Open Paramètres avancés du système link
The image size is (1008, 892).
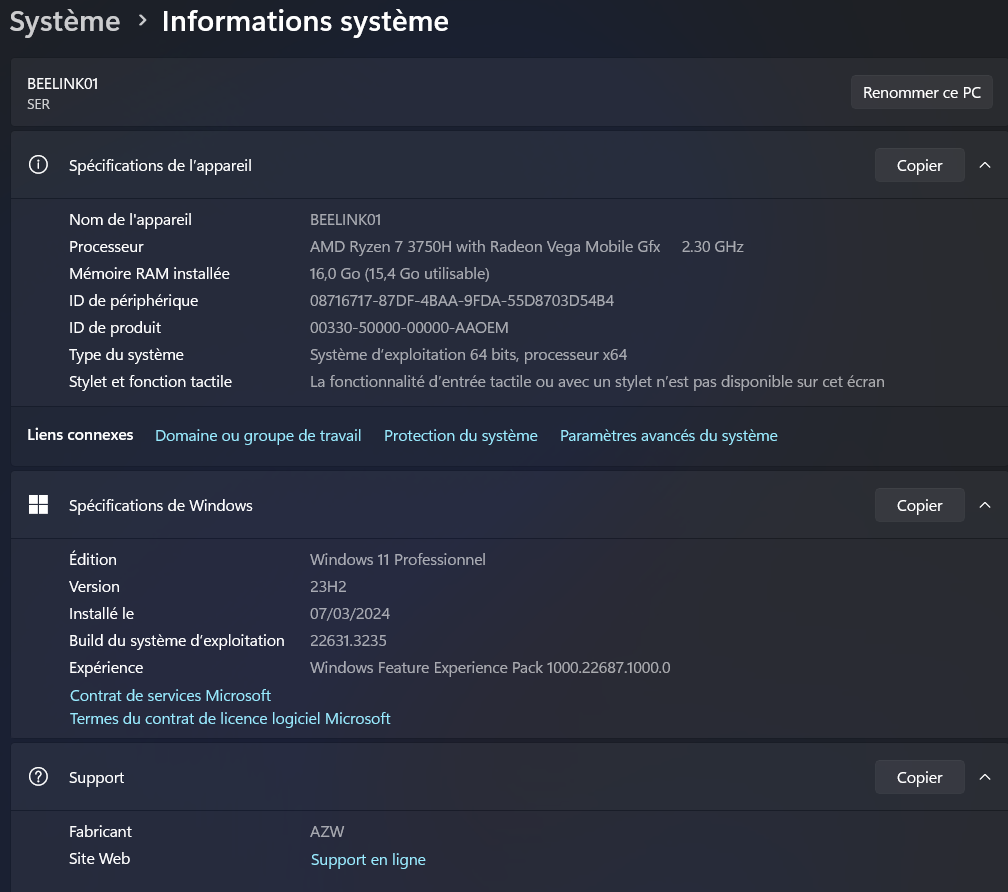coord(669,436)
